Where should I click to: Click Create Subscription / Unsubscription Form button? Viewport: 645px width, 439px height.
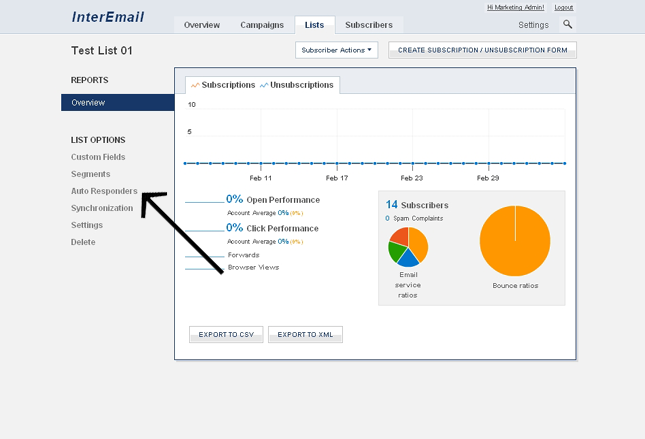(x=482, y=49)
